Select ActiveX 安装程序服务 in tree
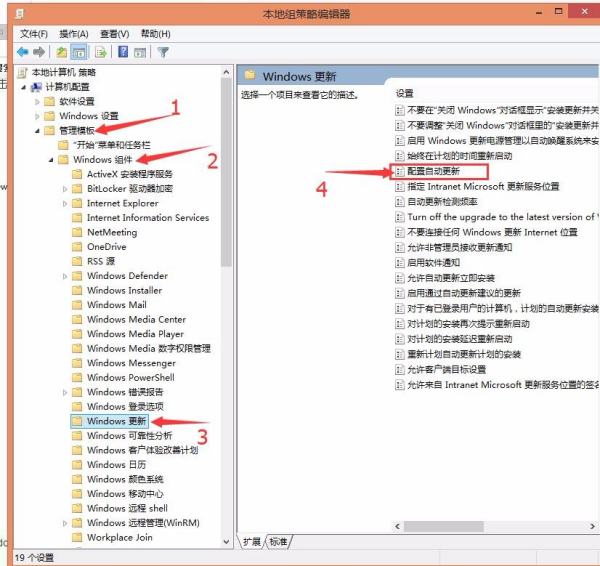The width and height of the screenshot is (600, 566). point(130,175)
